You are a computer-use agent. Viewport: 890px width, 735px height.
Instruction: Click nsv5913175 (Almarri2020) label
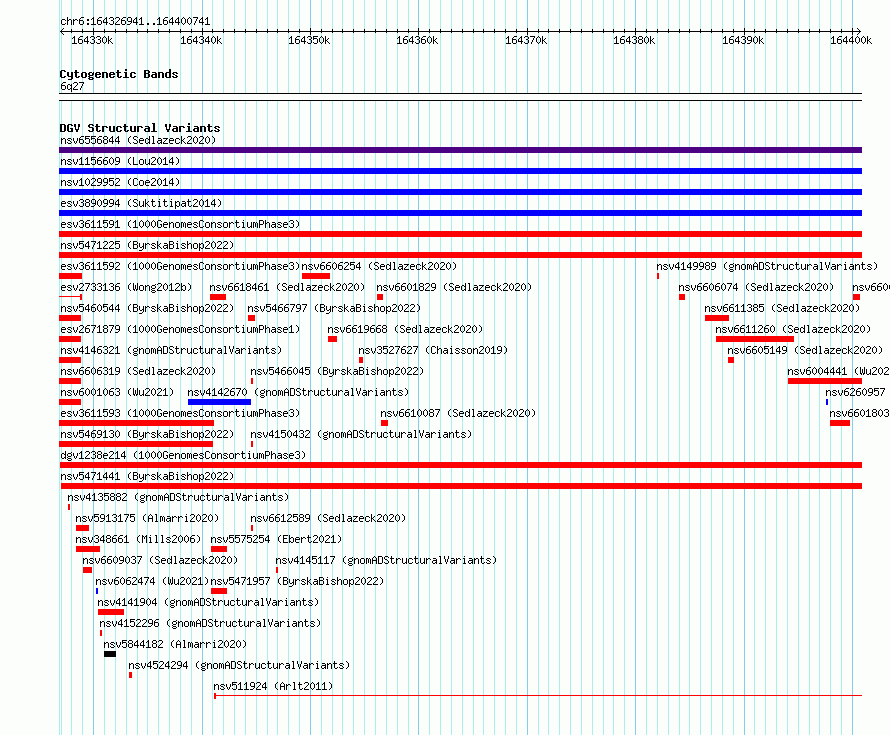tap(147, 518)
